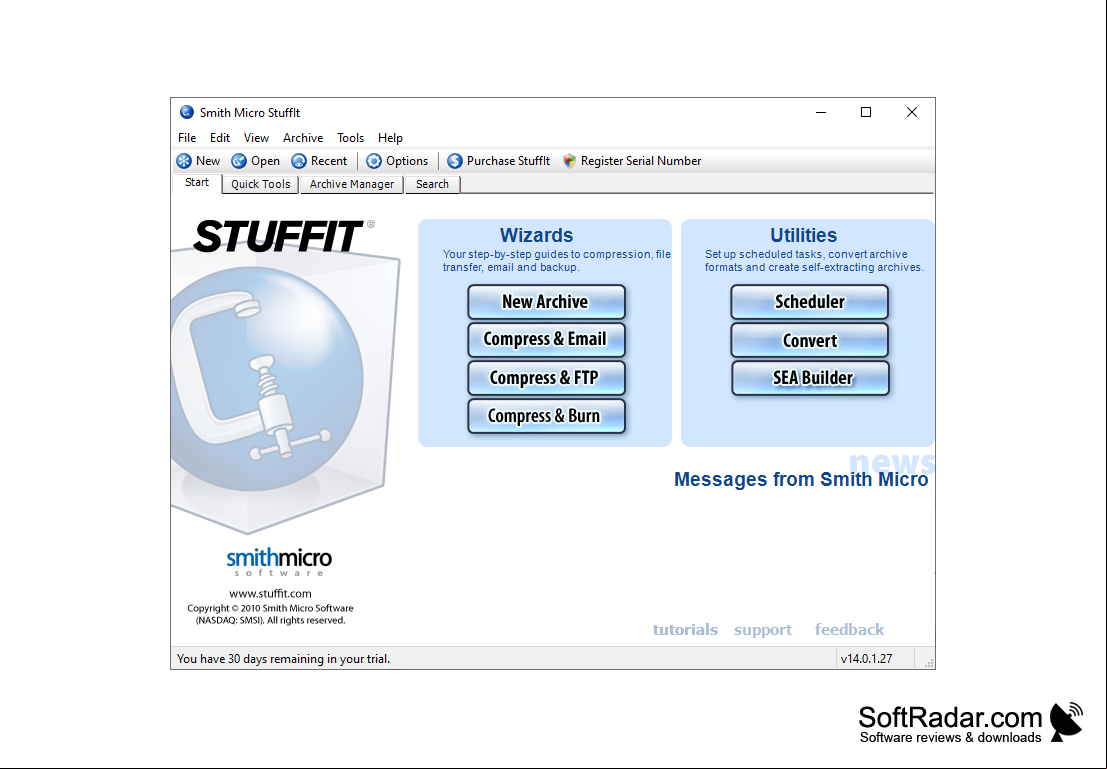Open the File menu

tap(187, 138)
